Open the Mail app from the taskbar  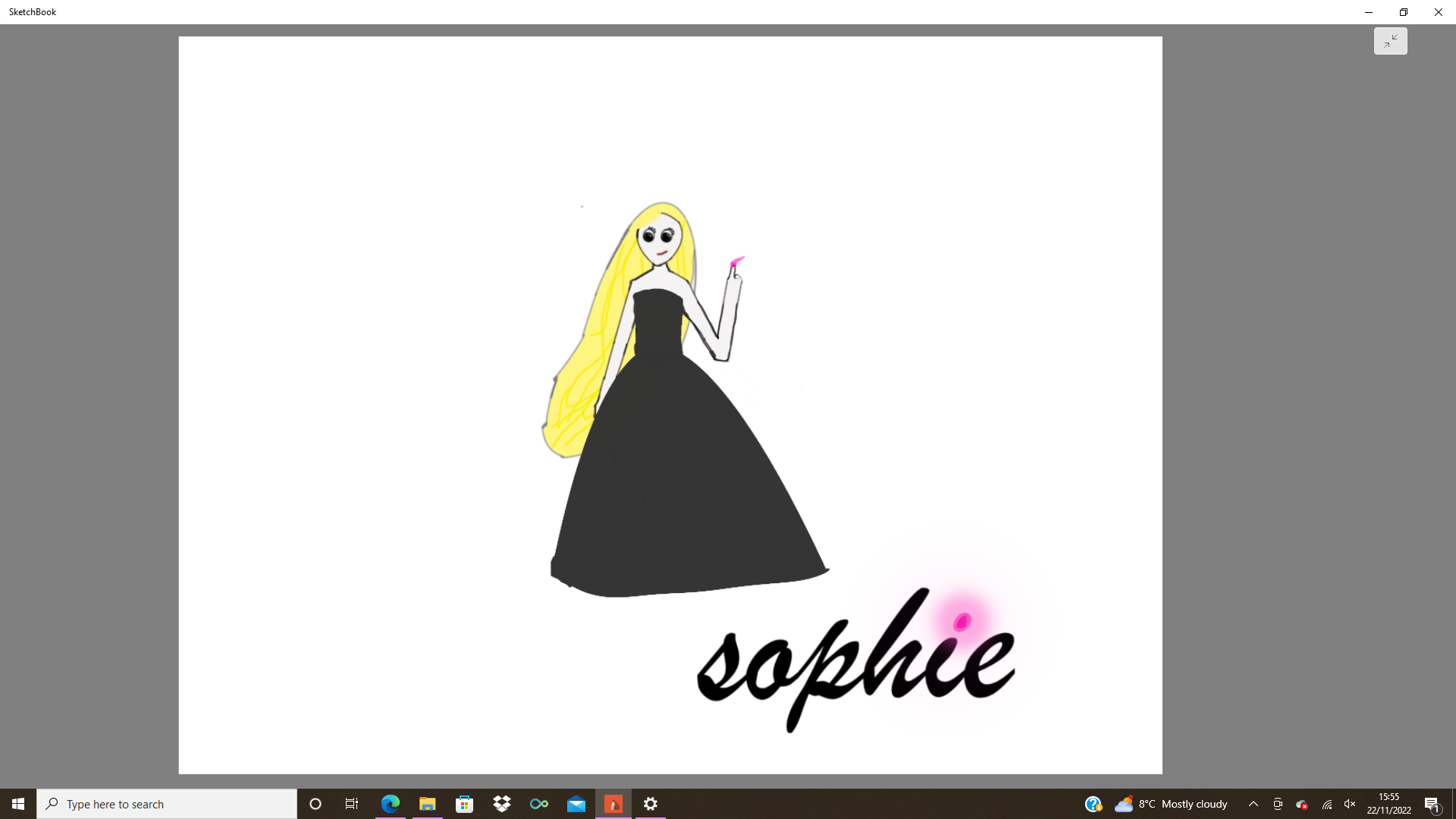tap(576, 804)
